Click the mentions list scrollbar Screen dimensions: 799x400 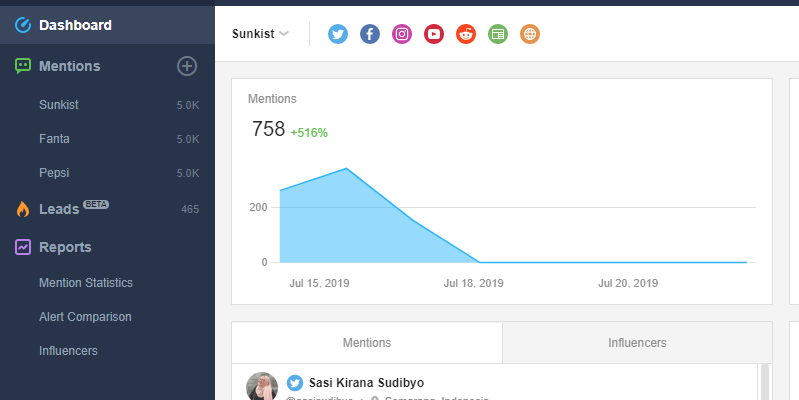tap(764, 382)
